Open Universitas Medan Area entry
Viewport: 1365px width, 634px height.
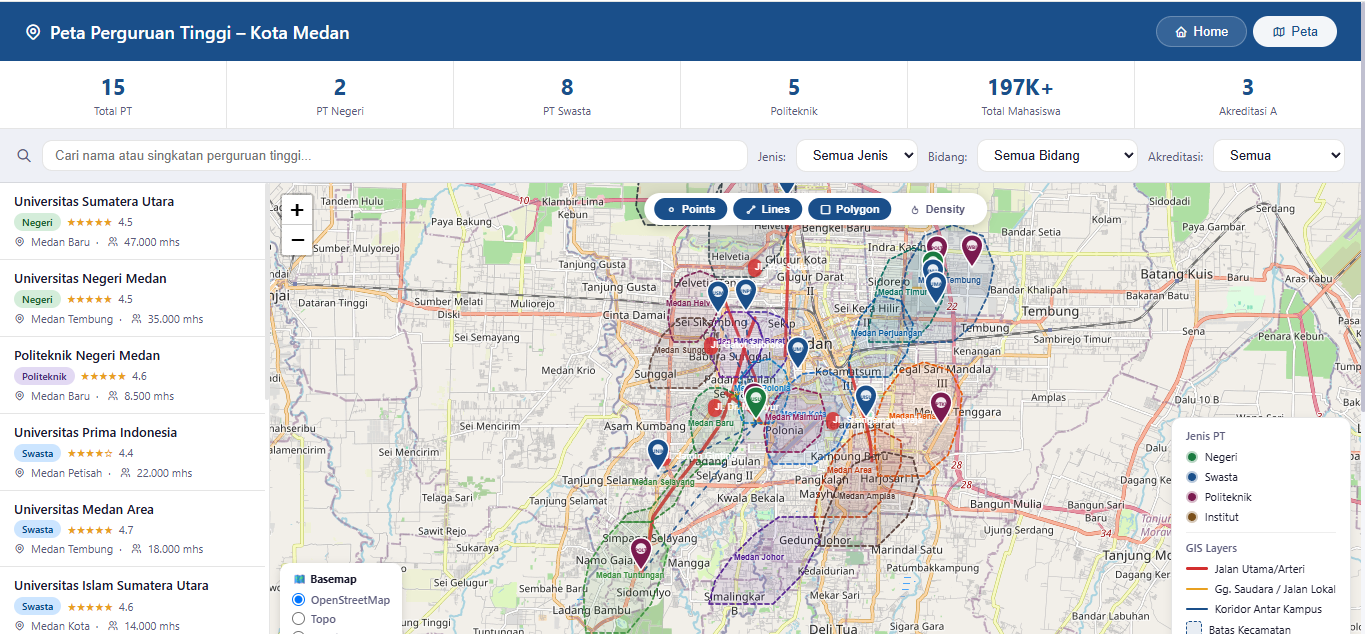click(x=133, y=529)
